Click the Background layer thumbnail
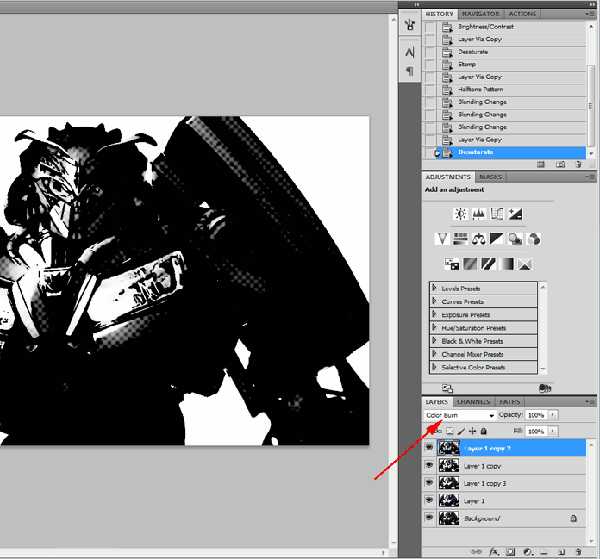 pos(448,518)
